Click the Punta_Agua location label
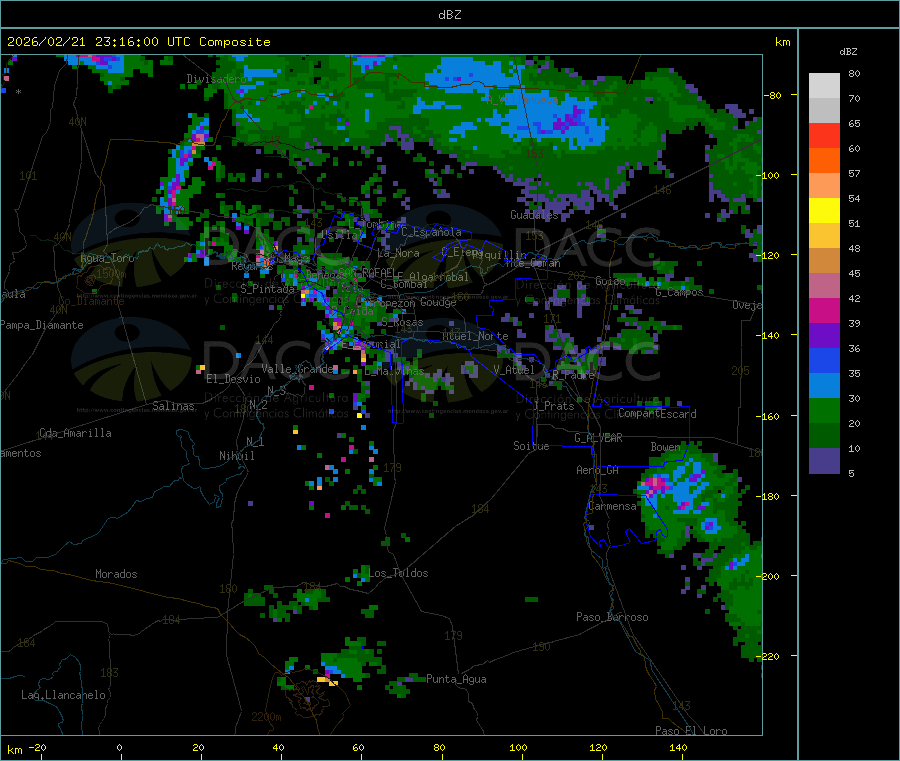900x761 pixels. click(x=456, y=679)
